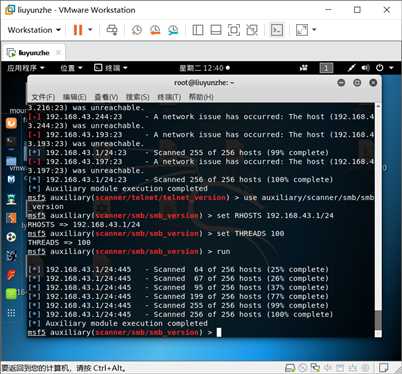
Task: Click the 'RHOSTS => 192.168.43.1/24' line
Action: 84,224
